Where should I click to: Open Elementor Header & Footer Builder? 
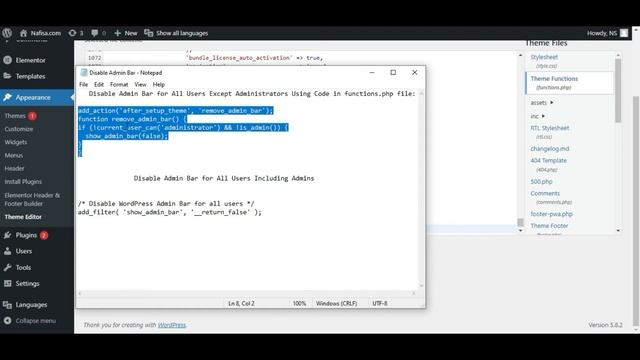32,199
